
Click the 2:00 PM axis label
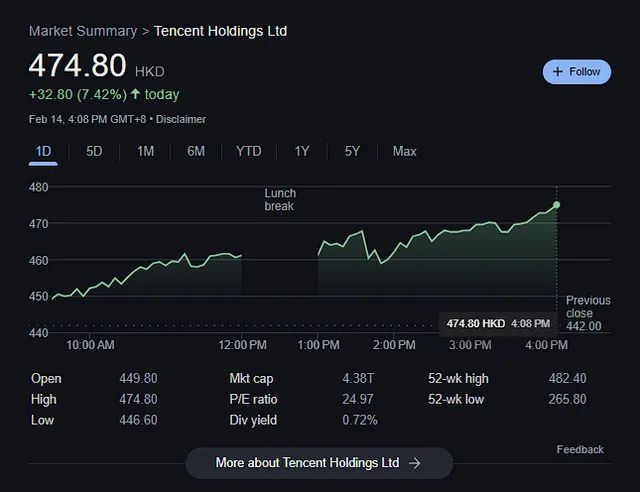394,345
